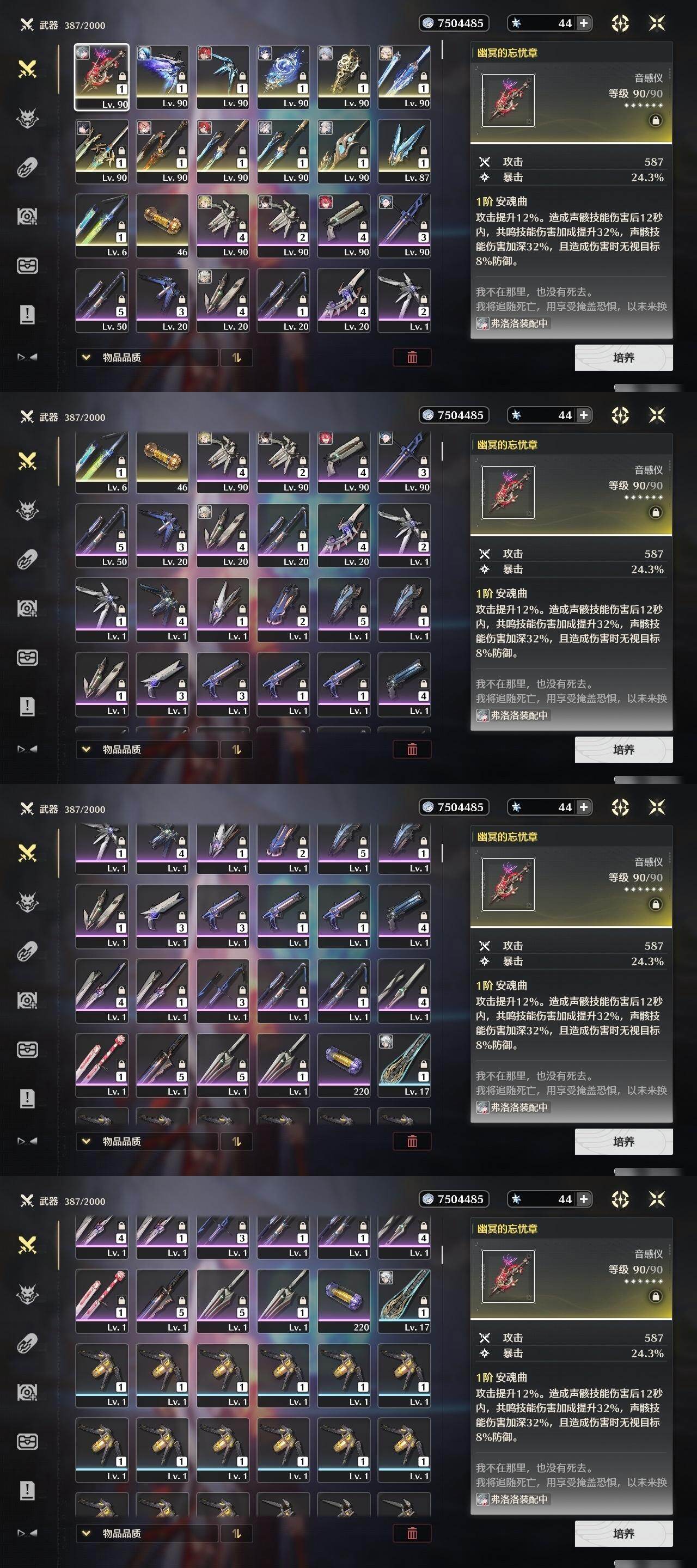
Task: Switch to the cassette-shaped resources tab in the topmost sidebar
Action: (x=27, y=265)
